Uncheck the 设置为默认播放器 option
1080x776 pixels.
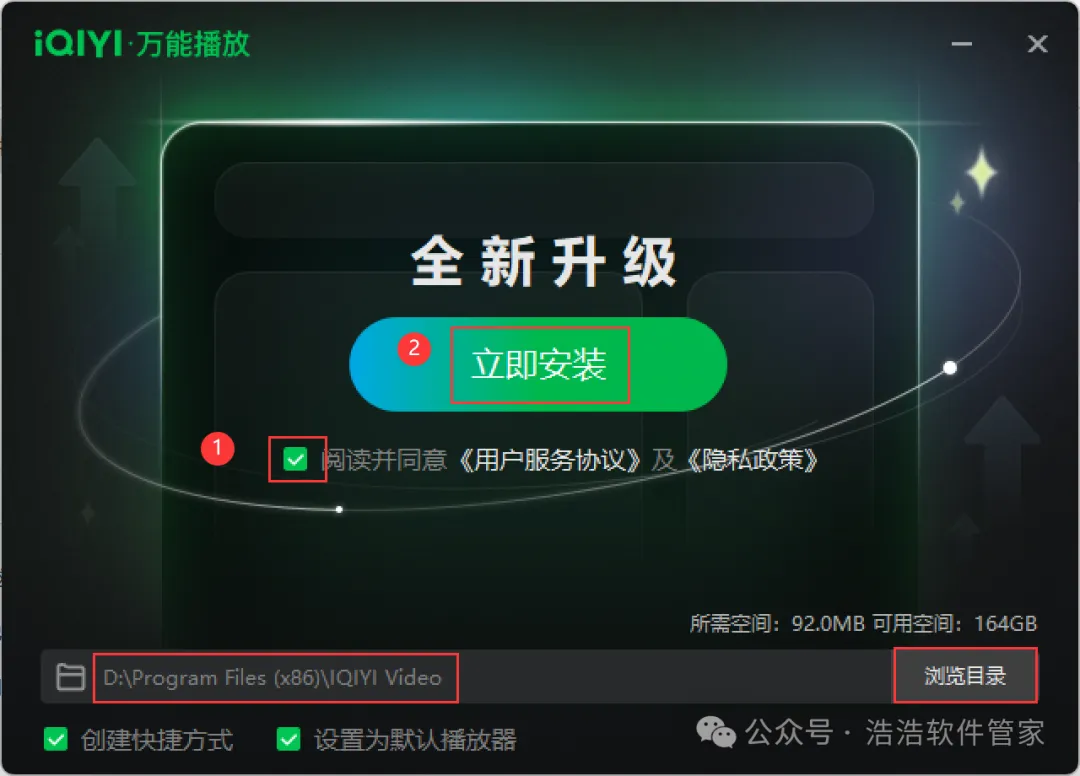tap(289, 740)
